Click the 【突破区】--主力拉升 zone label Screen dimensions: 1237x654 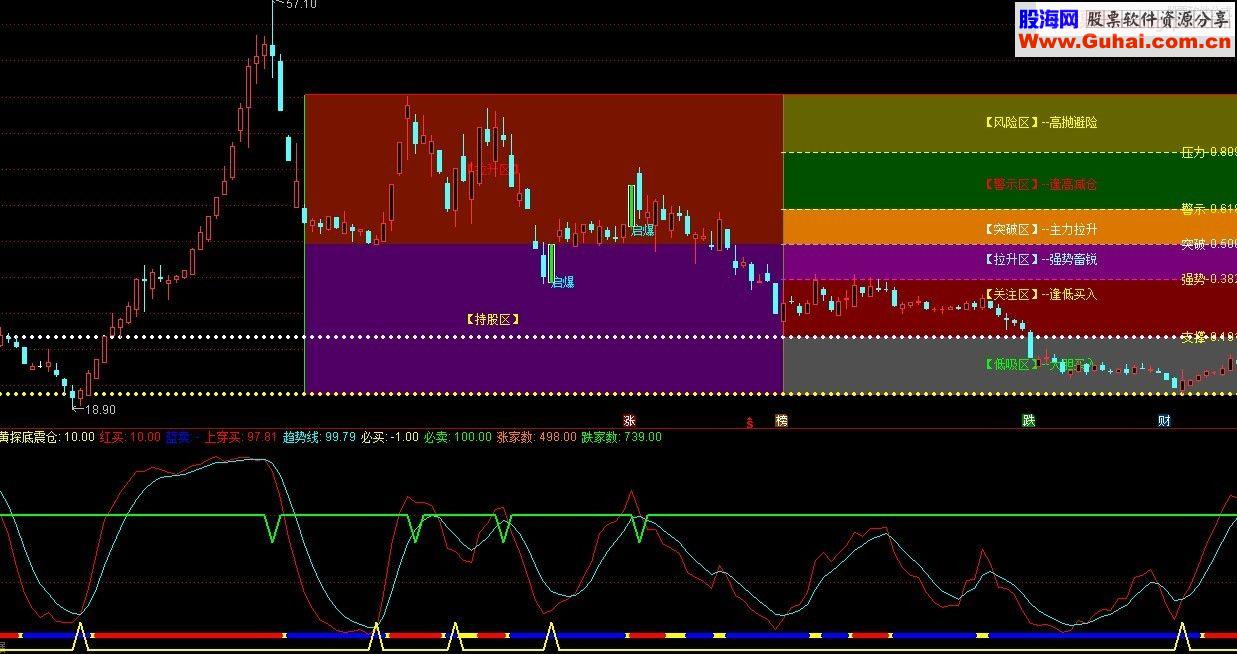[1040, 230]
